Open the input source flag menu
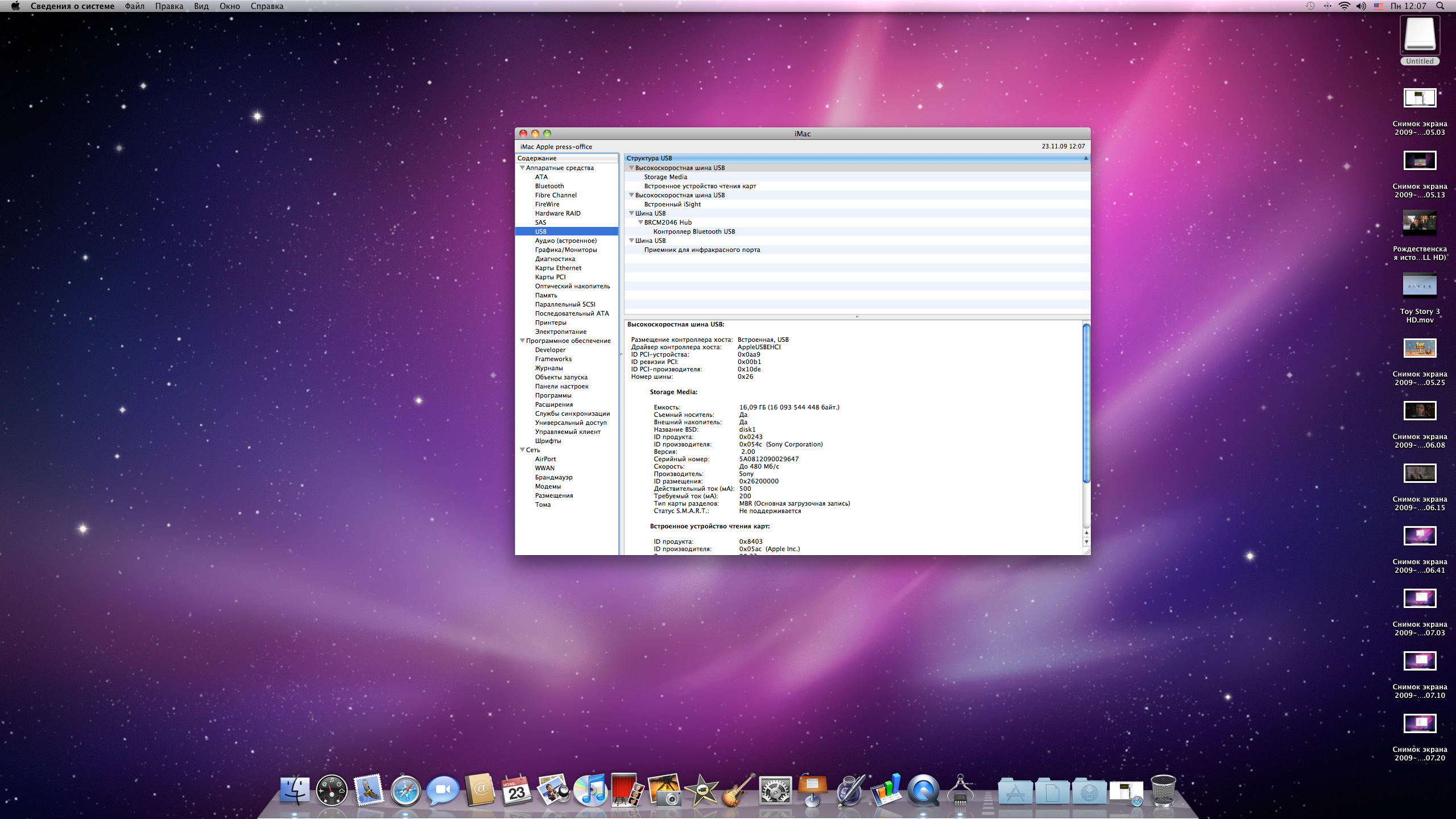Viewport: 1456px width, 819px height. 1378,6
